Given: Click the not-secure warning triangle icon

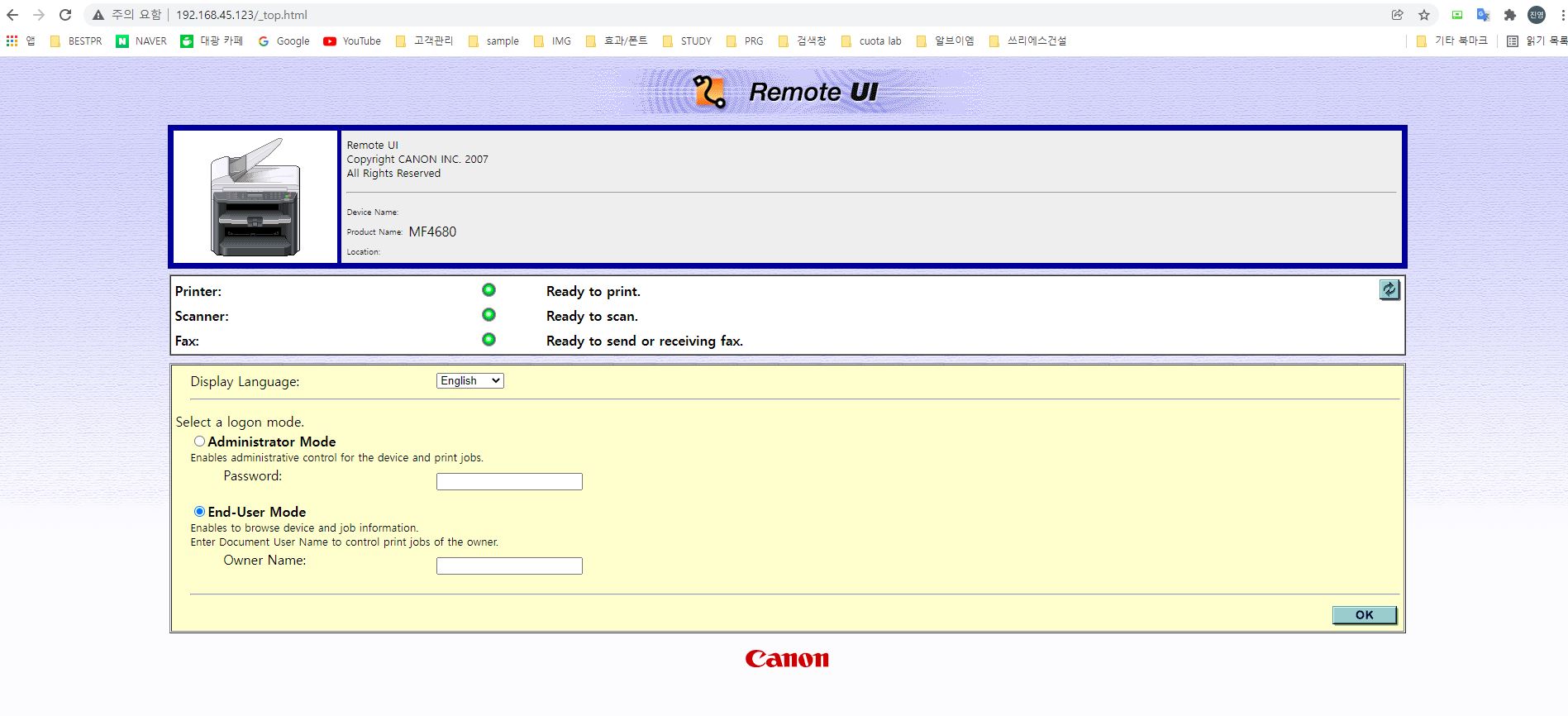Looking at the screenshot, I should point(98,15).
